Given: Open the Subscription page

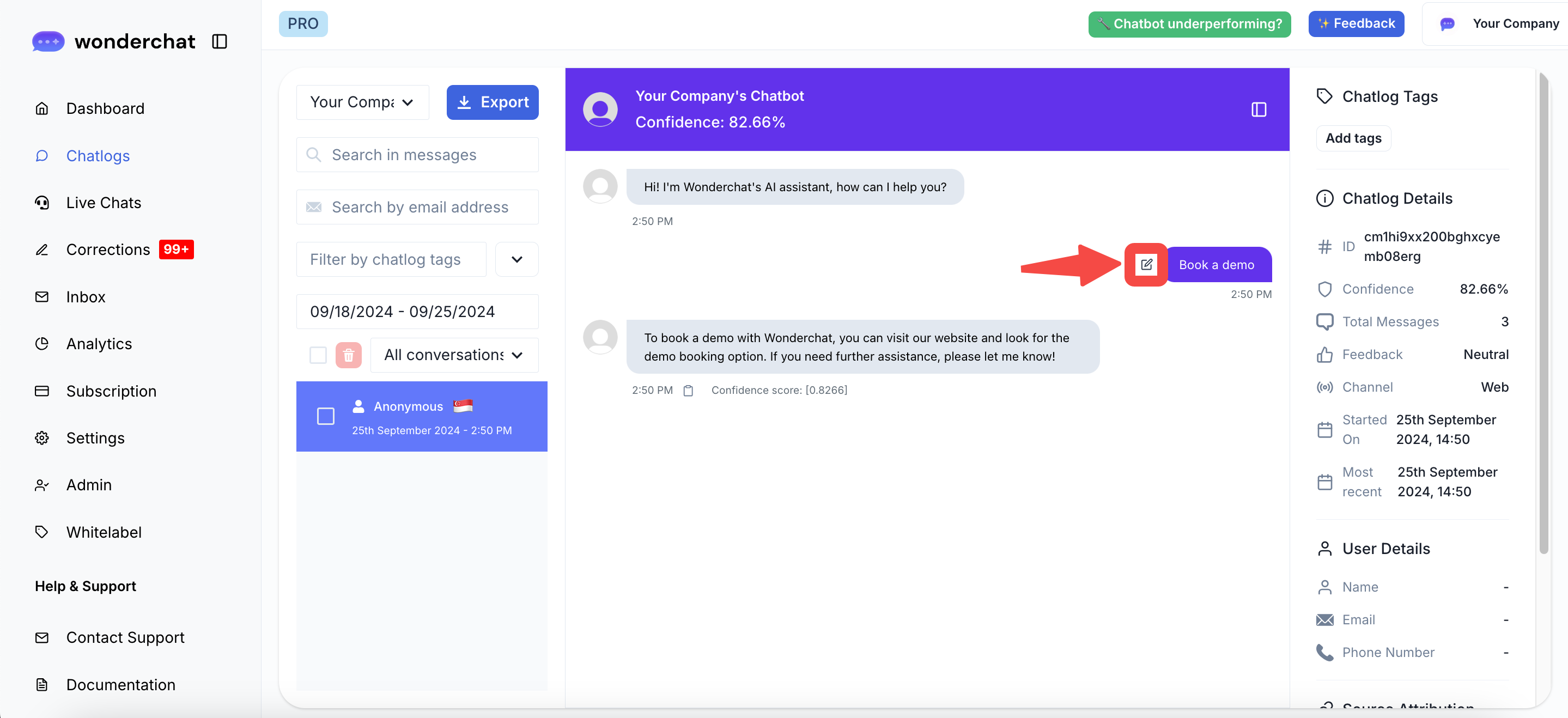Looking at the screenshot, I should 111,391.
